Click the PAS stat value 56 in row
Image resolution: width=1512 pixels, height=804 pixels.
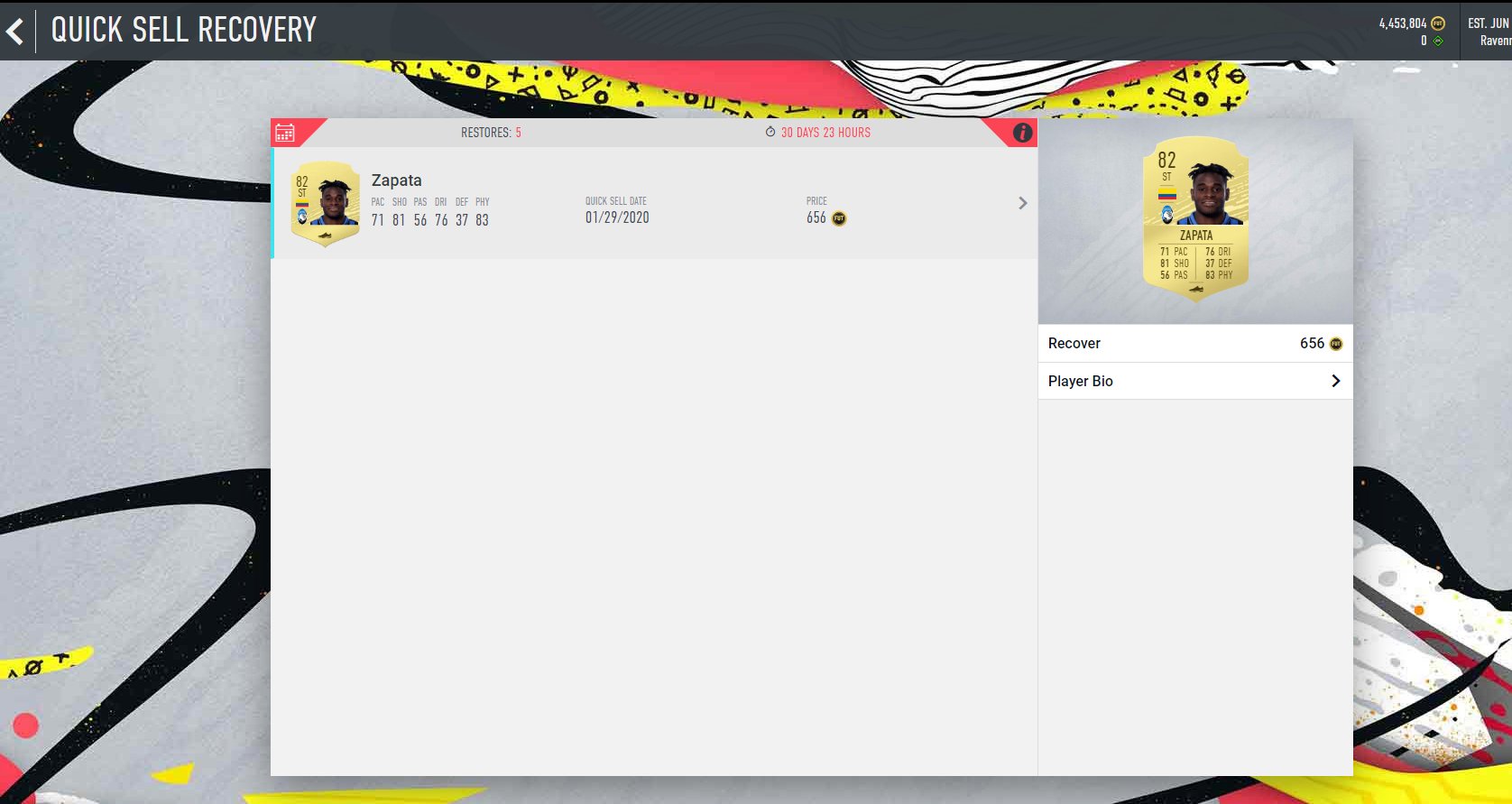(420, 220)
